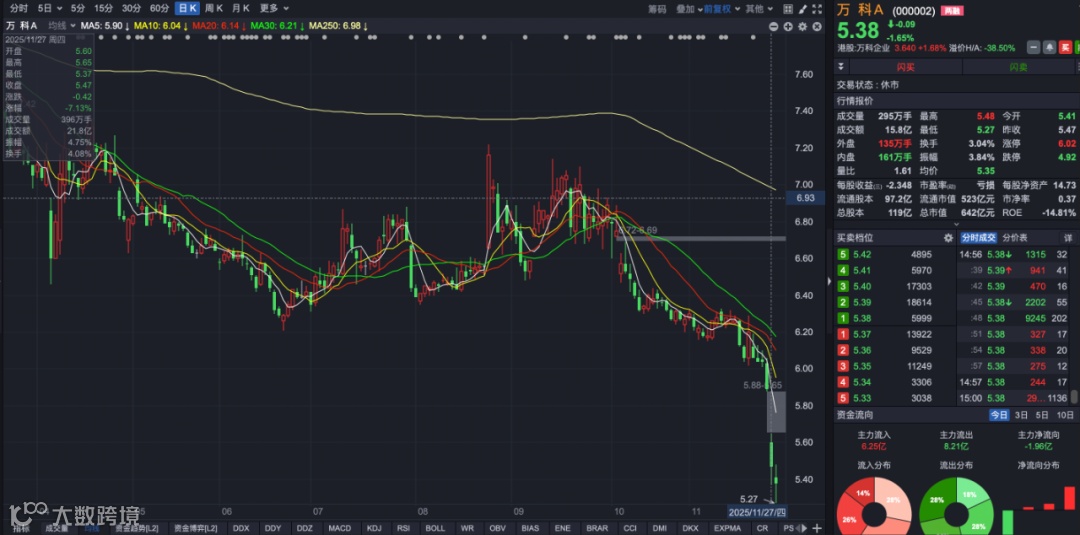Select the 周K weekly candlestick tab
Image resolution: width=1080 pixels, height=535 pixels.
(214, 8)
